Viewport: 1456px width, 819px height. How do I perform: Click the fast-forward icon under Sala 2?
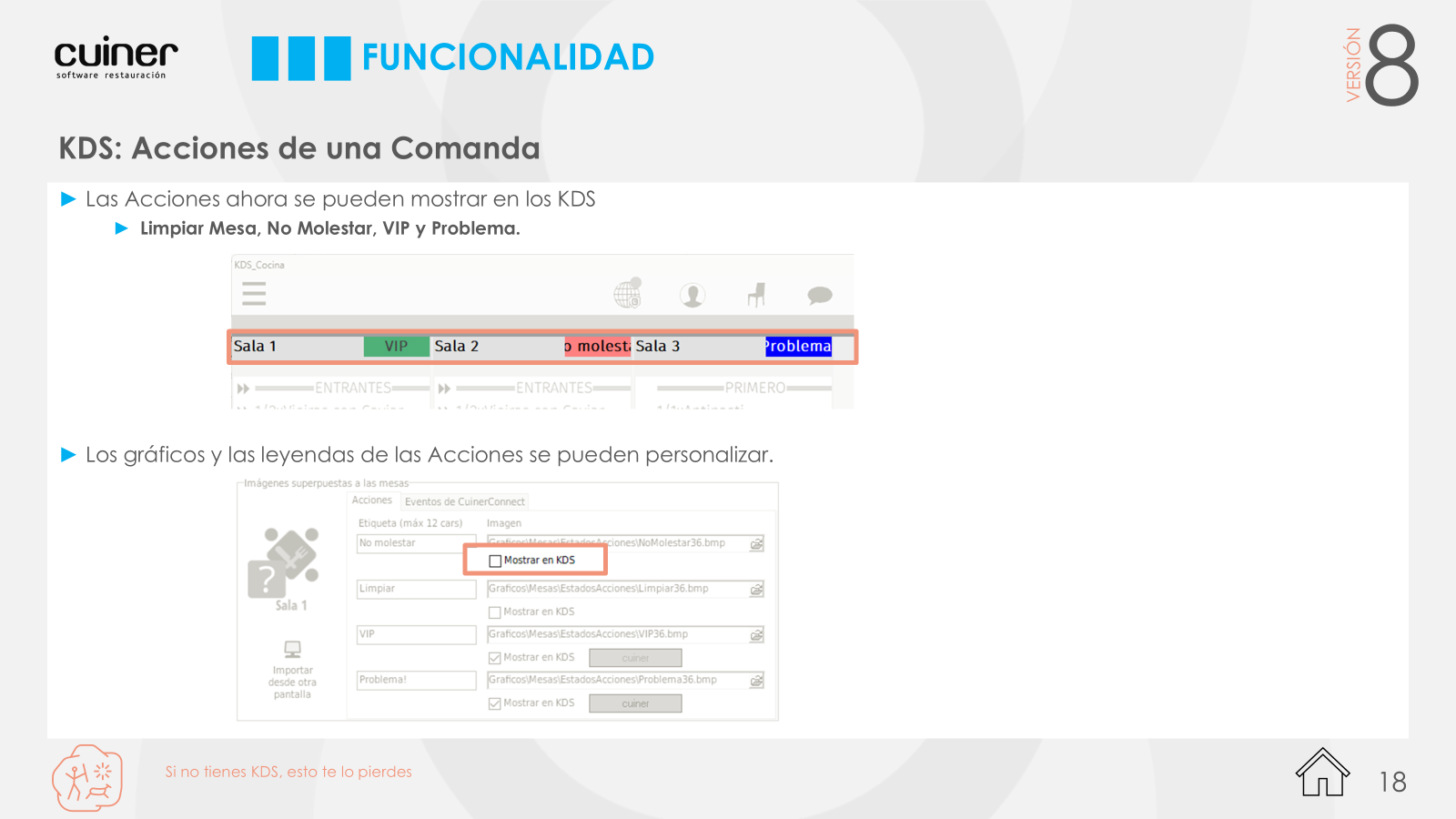pos(444,389)
